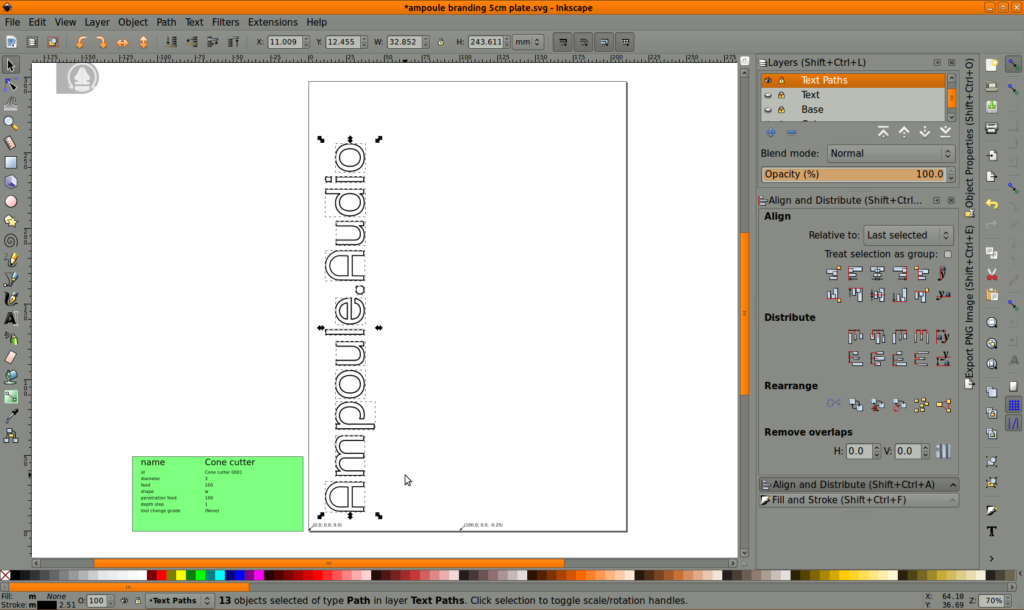Rotate selection 90° counter-clockwise
The width and height of the screenshot is (1024, 610).
81,42
